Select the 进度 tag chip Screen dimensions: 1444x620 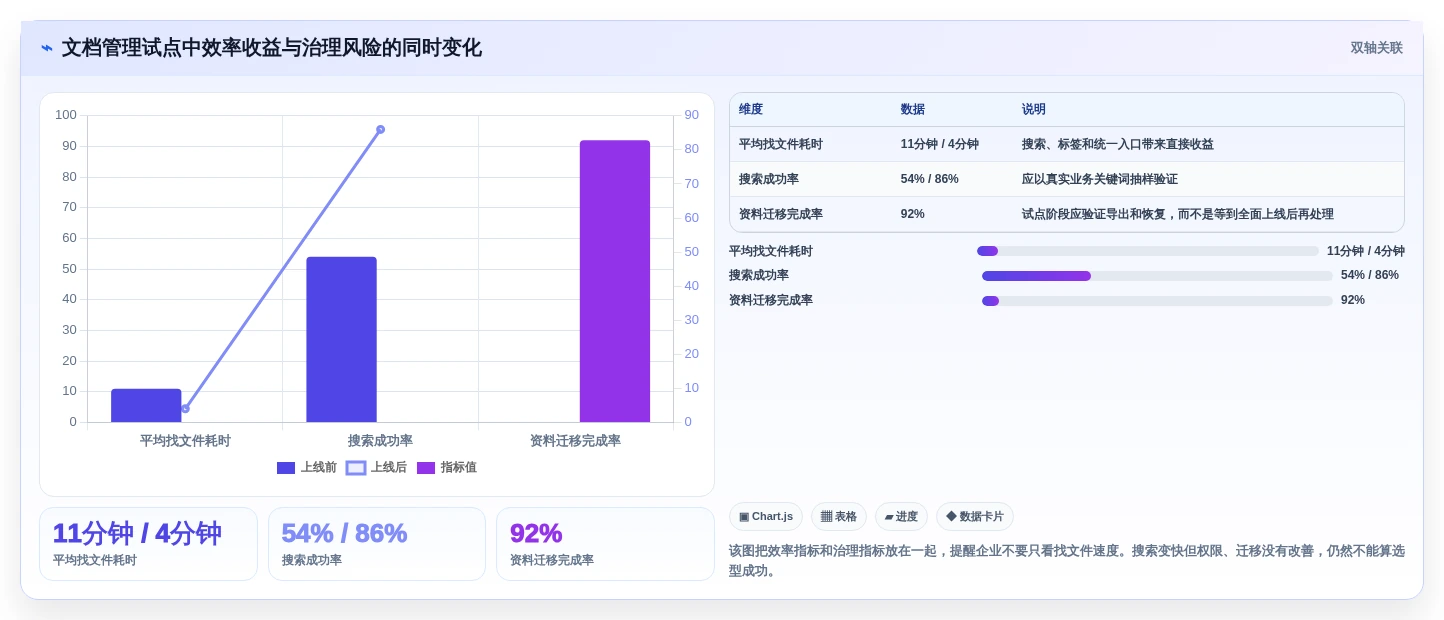pyautogui.click(x=901, y=517)
